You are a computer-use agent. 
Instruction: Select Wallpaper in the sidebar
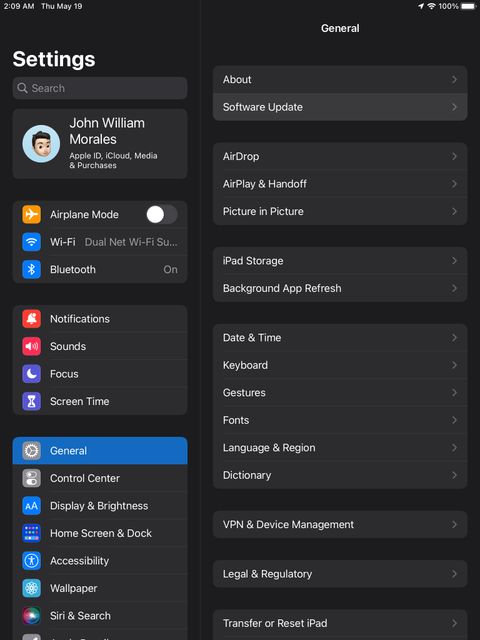click(100, 588)
